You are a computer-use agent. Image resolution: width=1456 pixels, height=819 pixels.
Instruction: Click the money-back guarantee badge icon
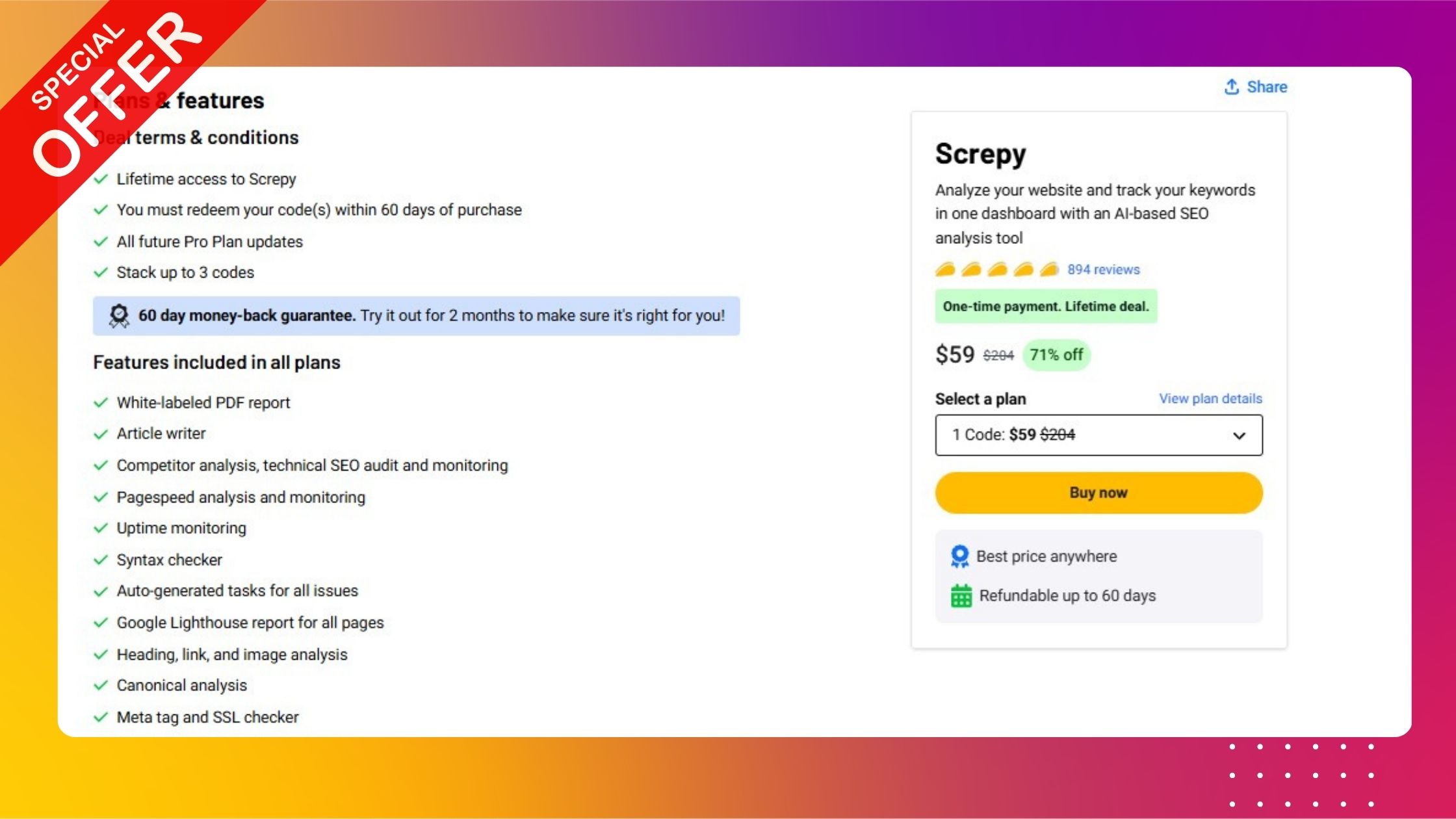point(119,316)
